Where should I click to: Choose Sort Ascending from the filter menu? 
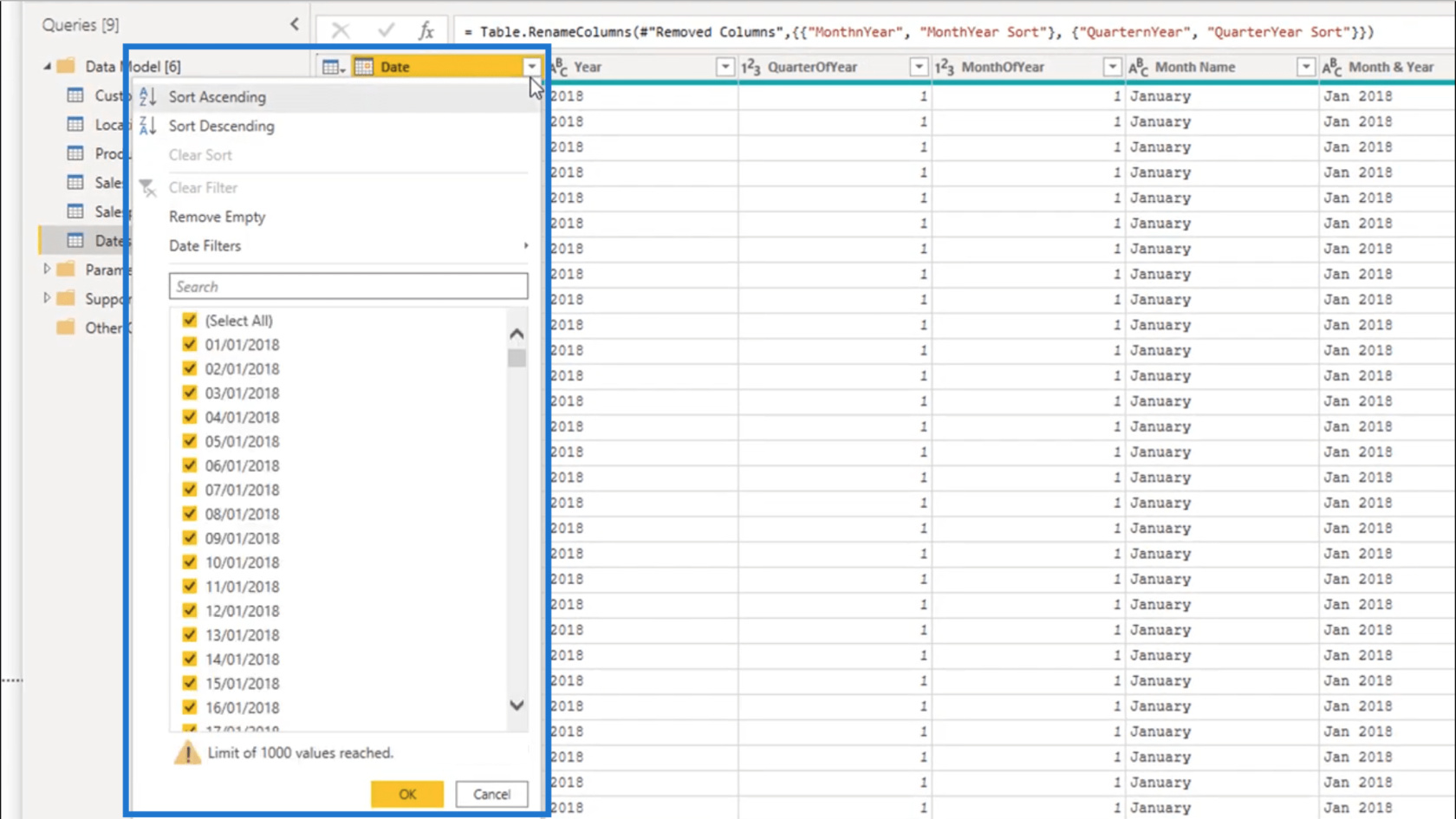click(218, 97)
